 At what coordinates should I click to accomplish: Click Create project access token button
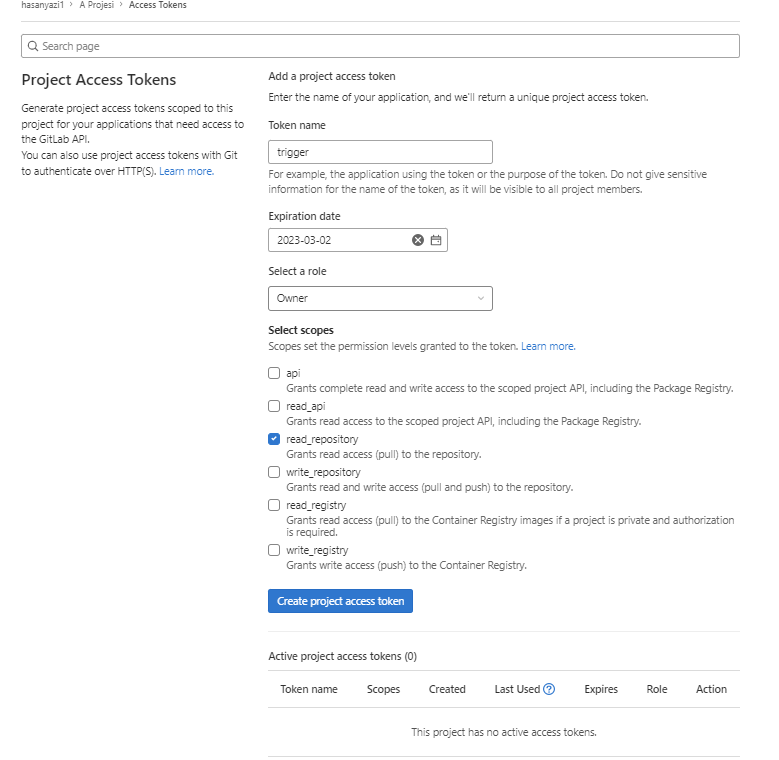(x=340, y=601)
